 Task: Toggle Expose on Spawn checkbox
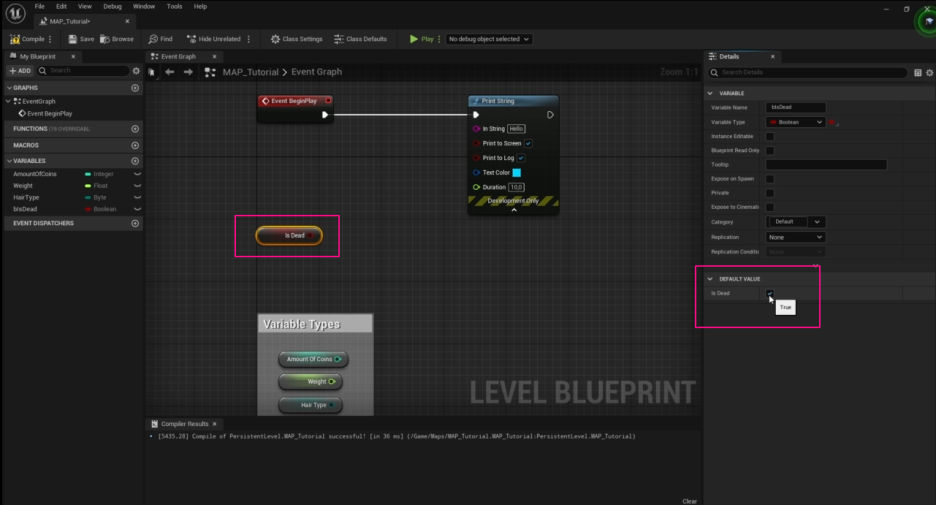pyautogui.click(x=770, y=178)
